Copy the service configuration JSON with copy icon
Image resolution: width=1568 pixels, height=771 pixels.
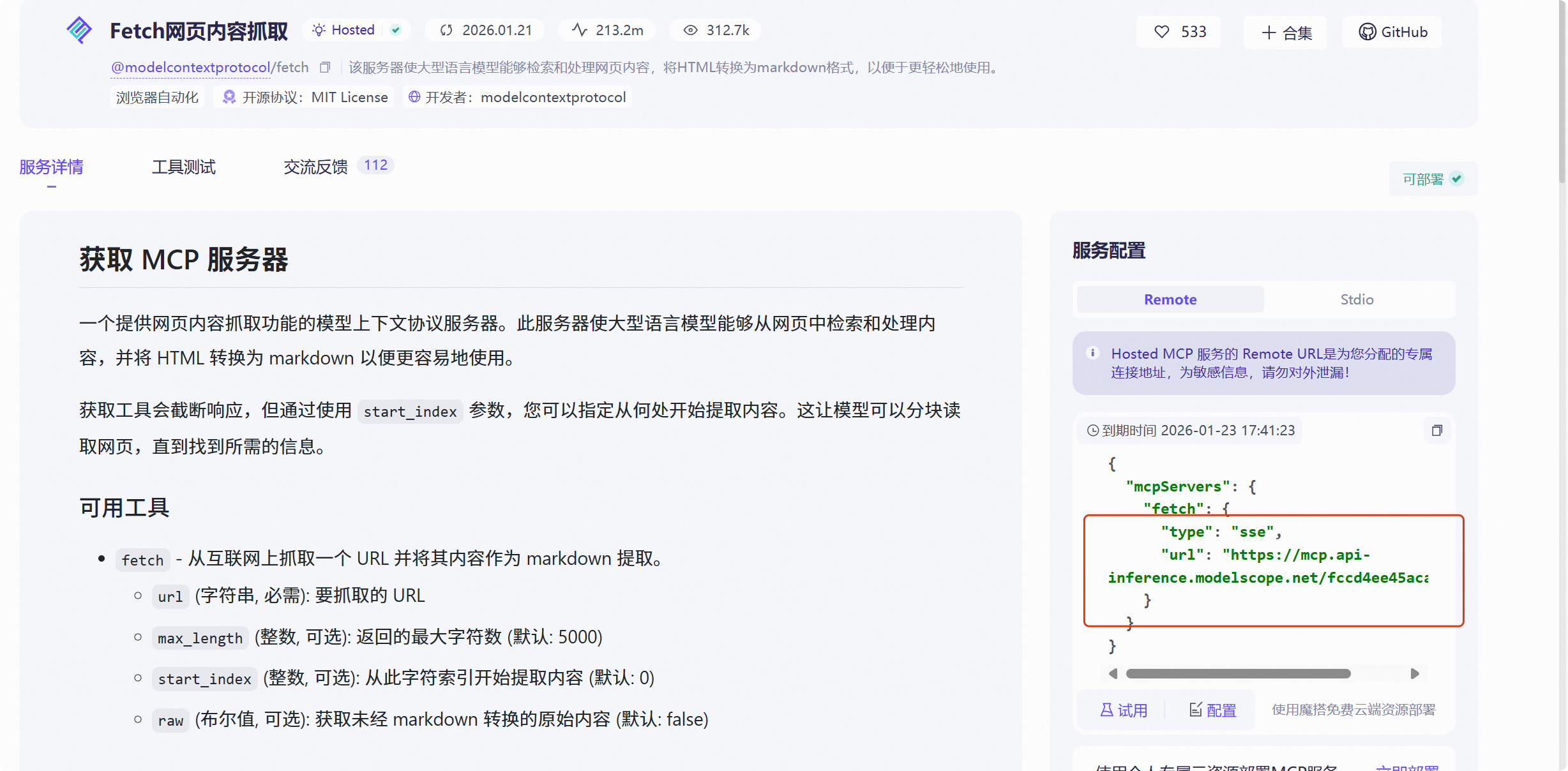click(1436, 431)
